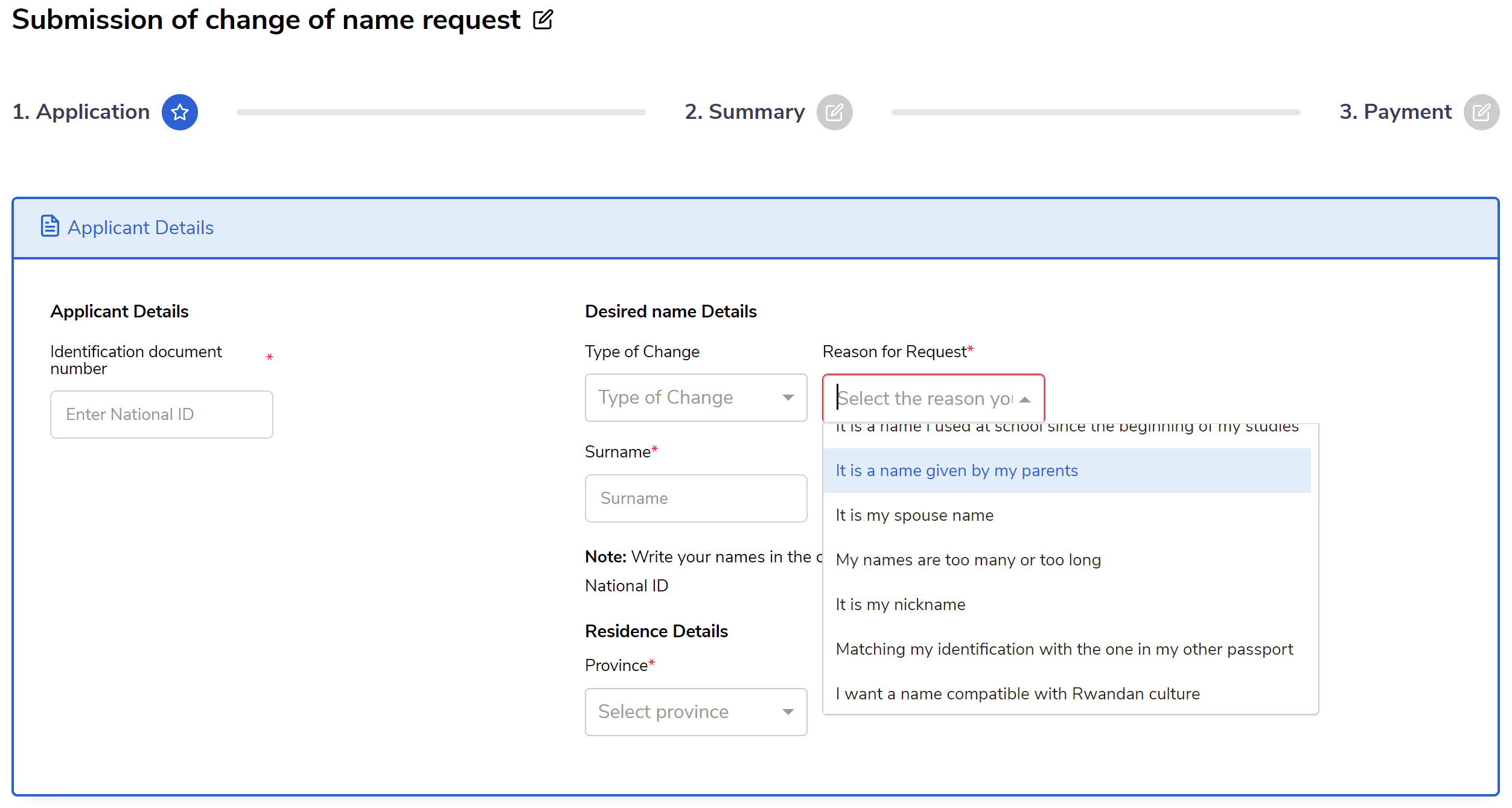Pick 'I want a name compatible with Rwandan culture'

click(x=1017, y=693)
